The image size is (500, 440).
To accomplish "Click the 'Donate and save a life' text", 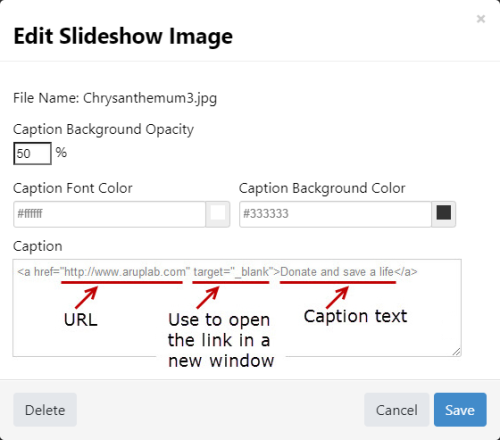I will 337,272.
